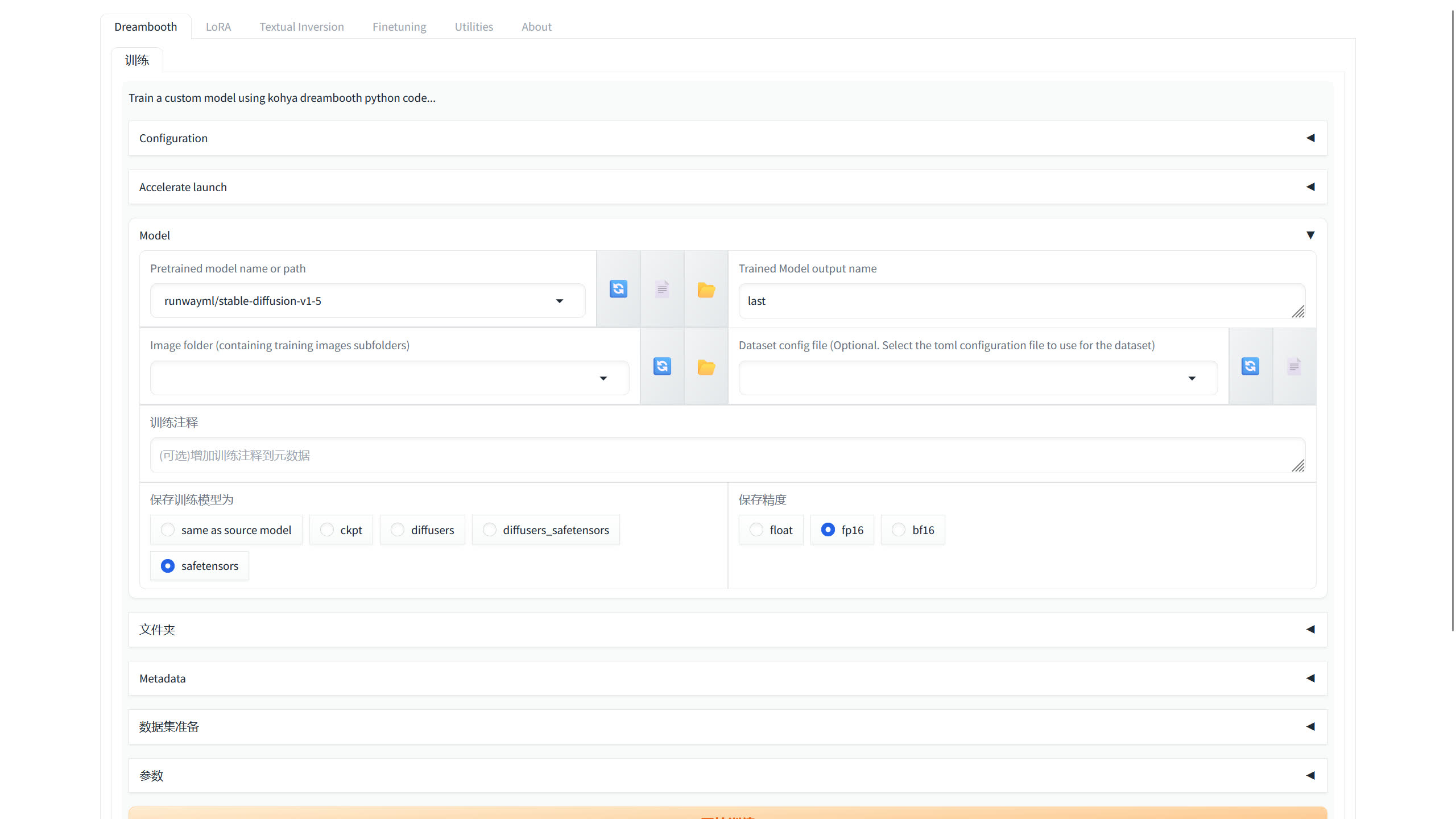
Task: Open pretrained model name dropdown
Action: 367,301
